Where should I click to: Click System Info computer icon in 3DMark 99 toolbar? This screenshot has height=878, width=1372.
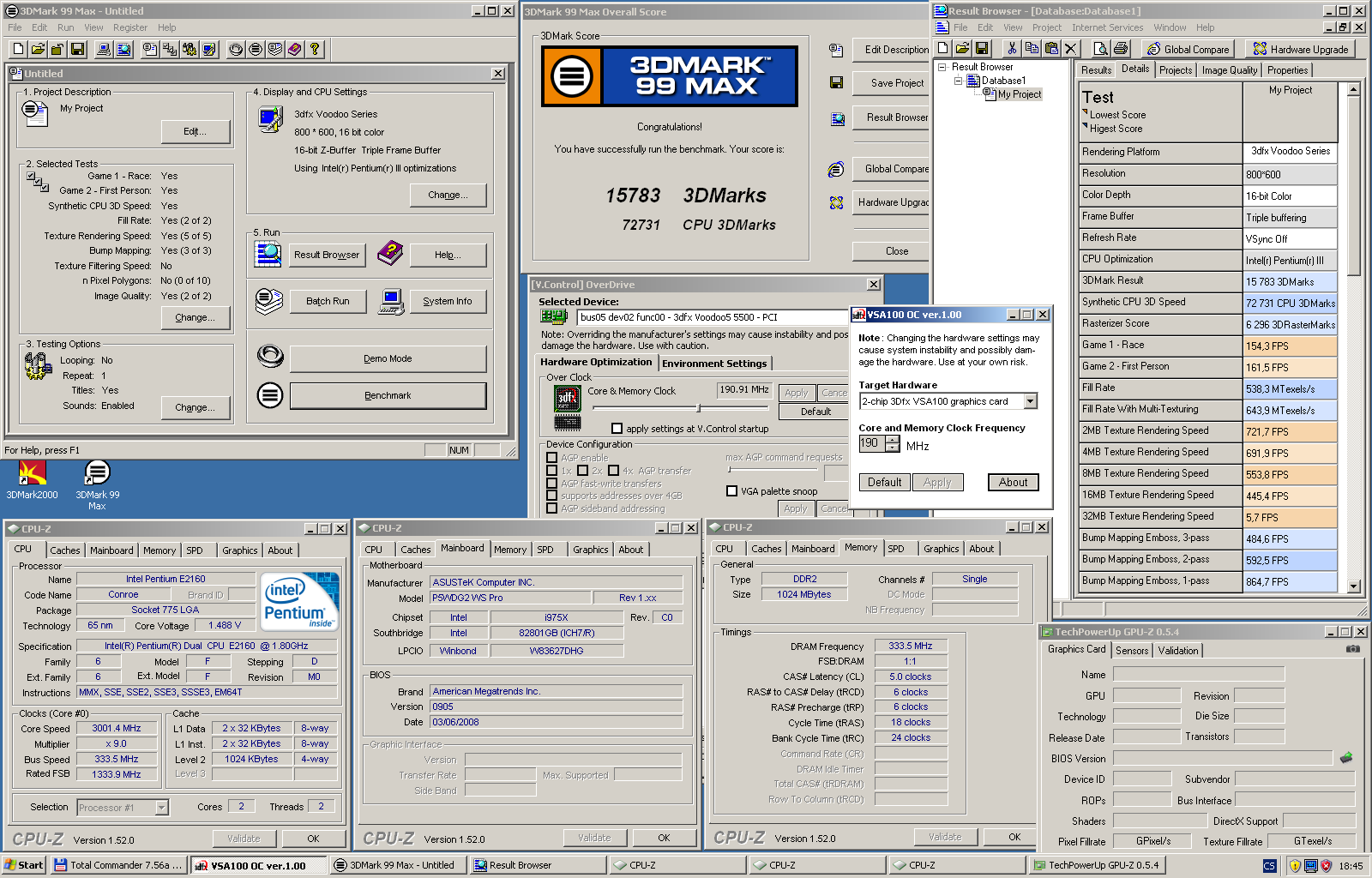(x=104, y=49)
